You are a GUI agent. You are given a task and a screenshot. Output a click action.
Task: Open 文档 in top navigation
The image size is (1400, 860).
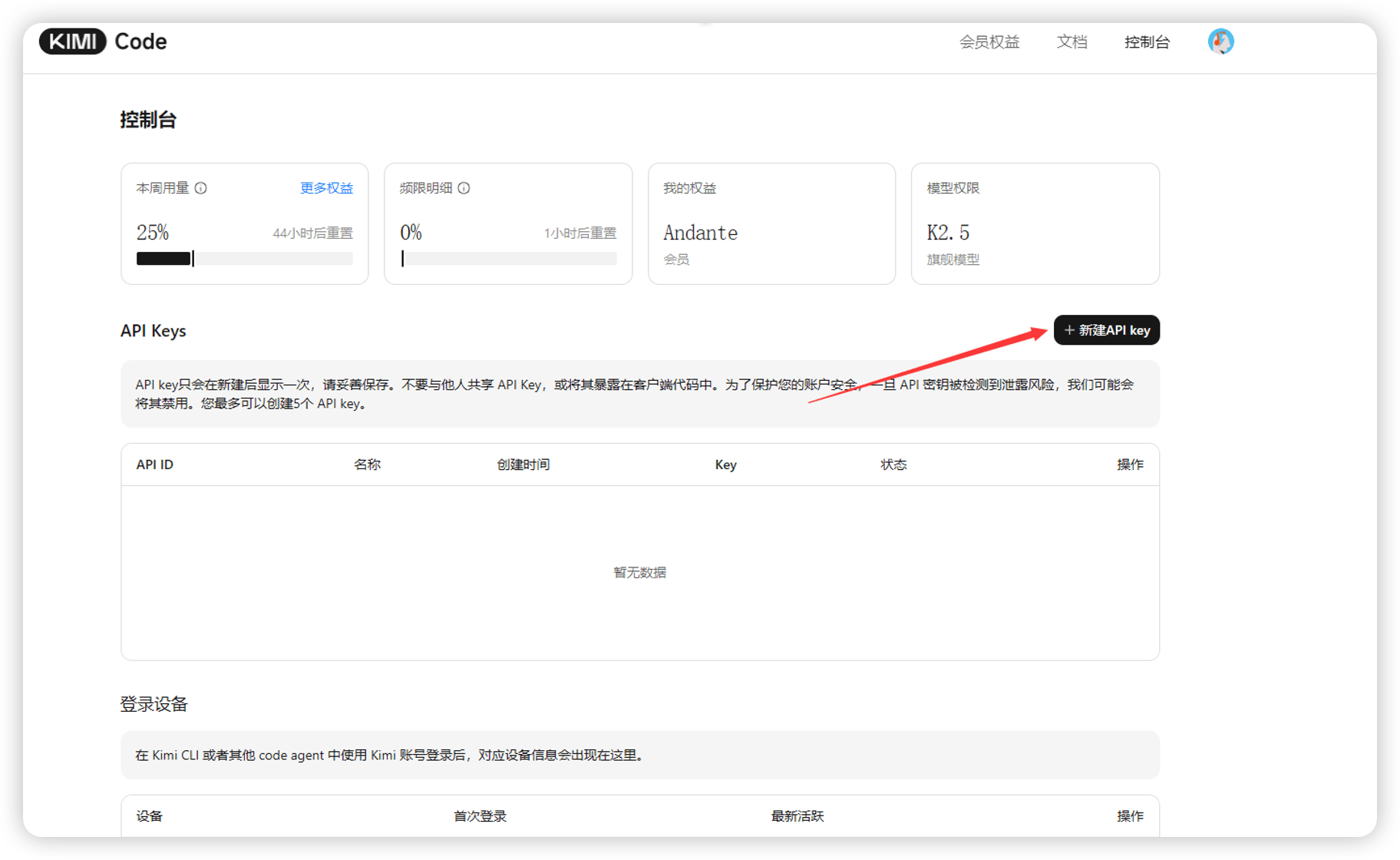click(1071, 42)
